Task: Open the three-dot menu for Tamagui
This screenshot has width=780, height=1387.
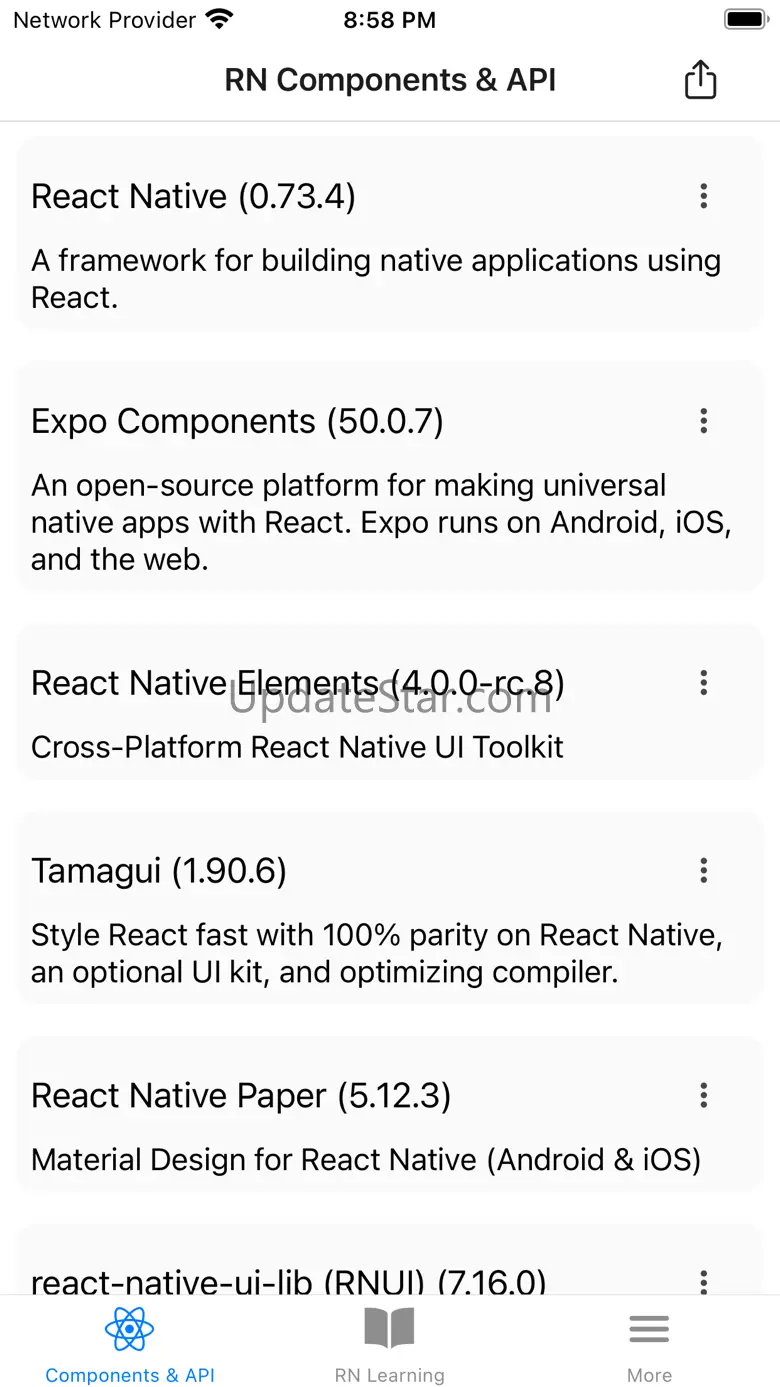Action: [704, 871]
